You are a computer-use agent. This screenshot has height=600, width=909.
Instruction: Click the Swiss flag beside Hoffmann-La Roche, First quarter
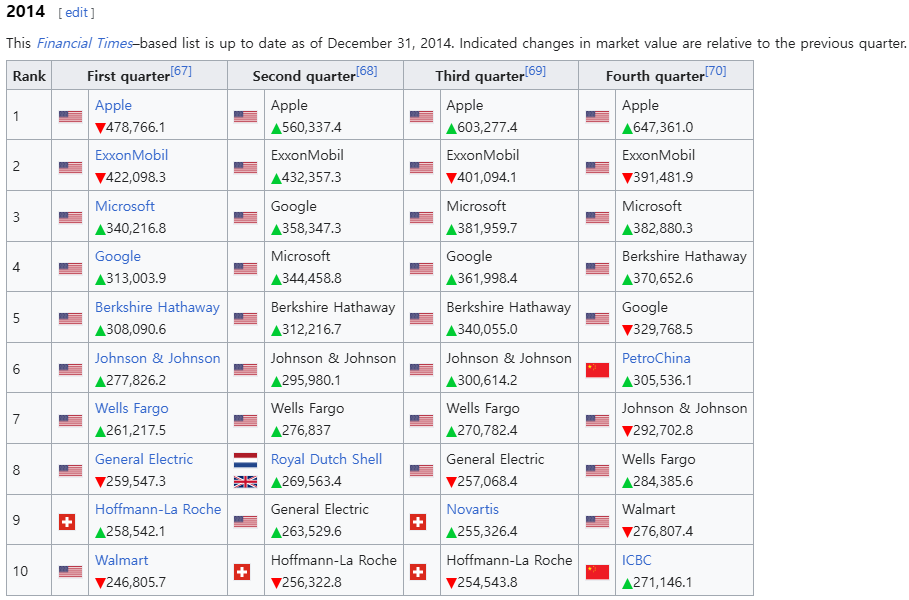[67, 522]
